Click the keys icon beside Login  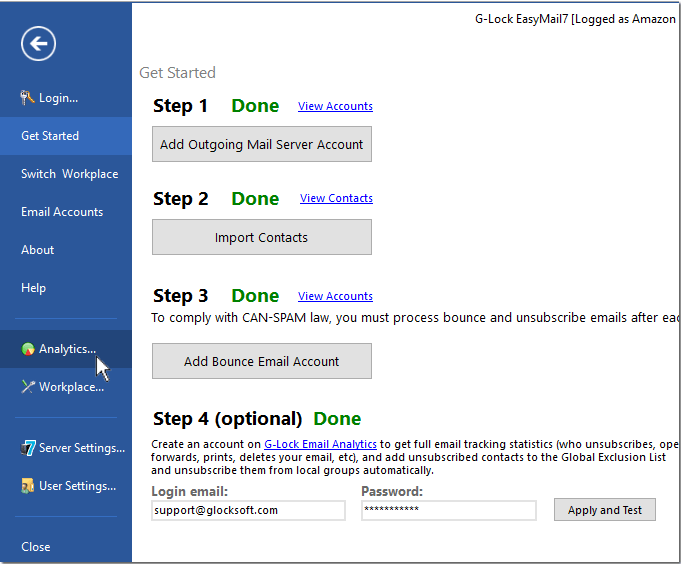27,98
